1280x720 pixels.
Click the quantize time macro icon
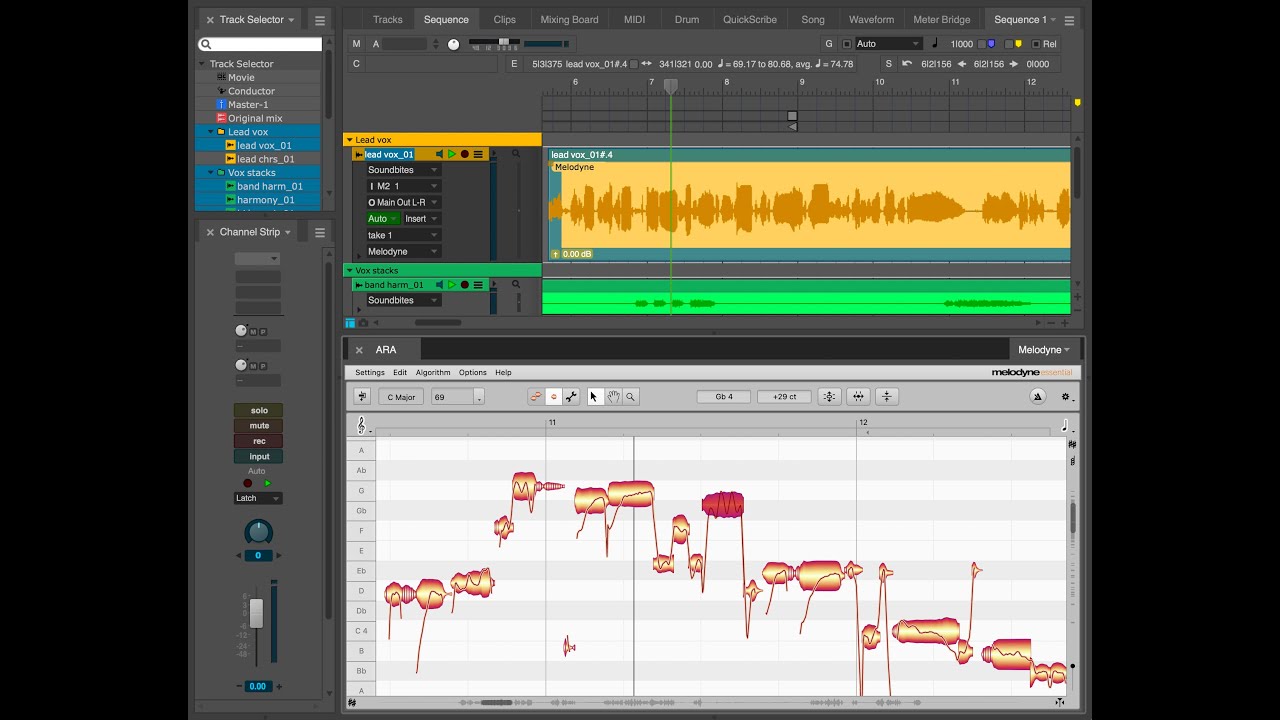(858, 397)
